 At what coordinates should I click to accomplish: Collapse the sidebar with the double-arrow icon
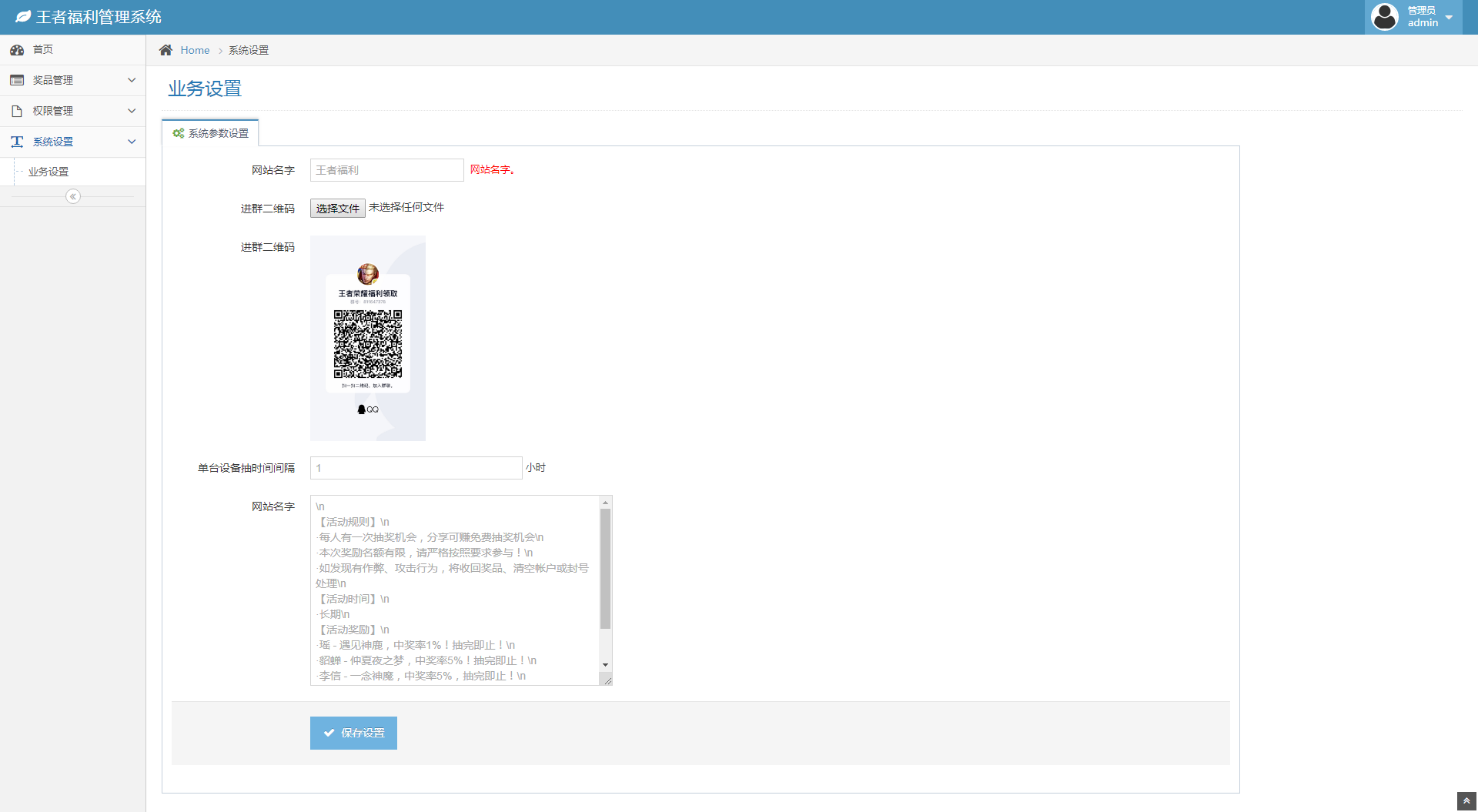point(73,196)
